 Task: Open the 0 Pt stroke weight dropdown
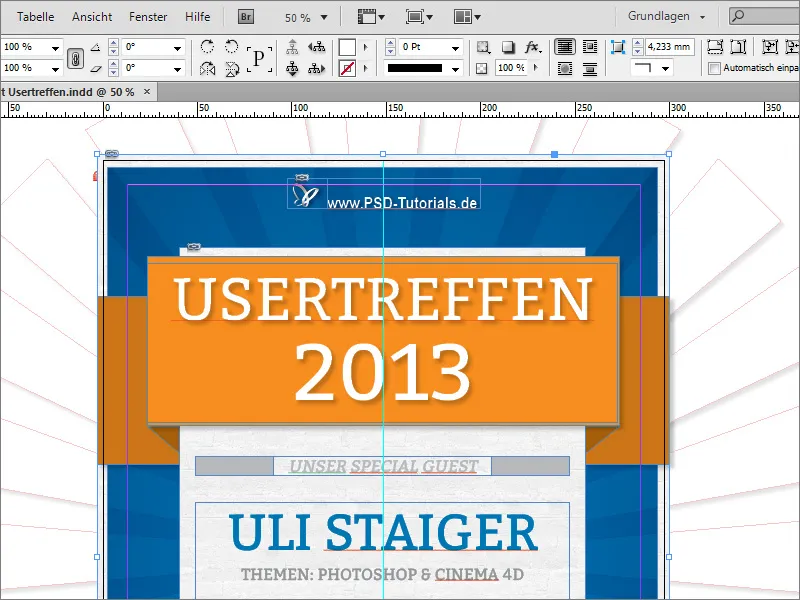455,48
